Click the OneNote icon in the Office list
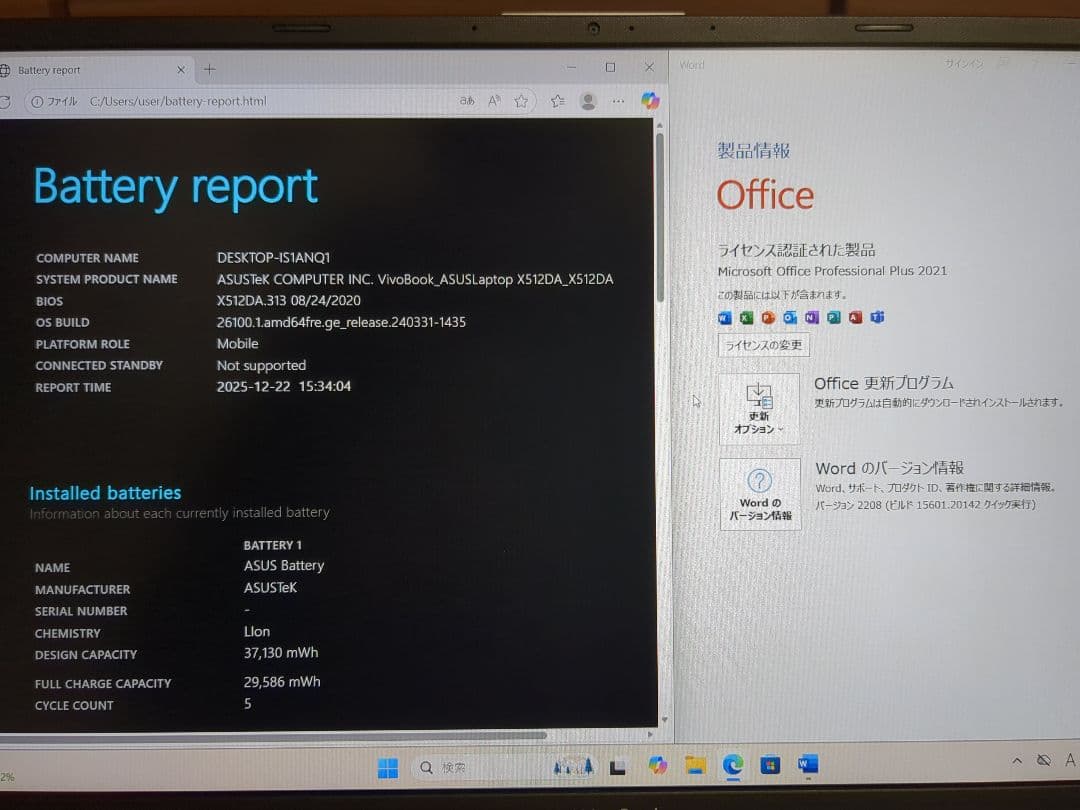 [x=811, y=318]
